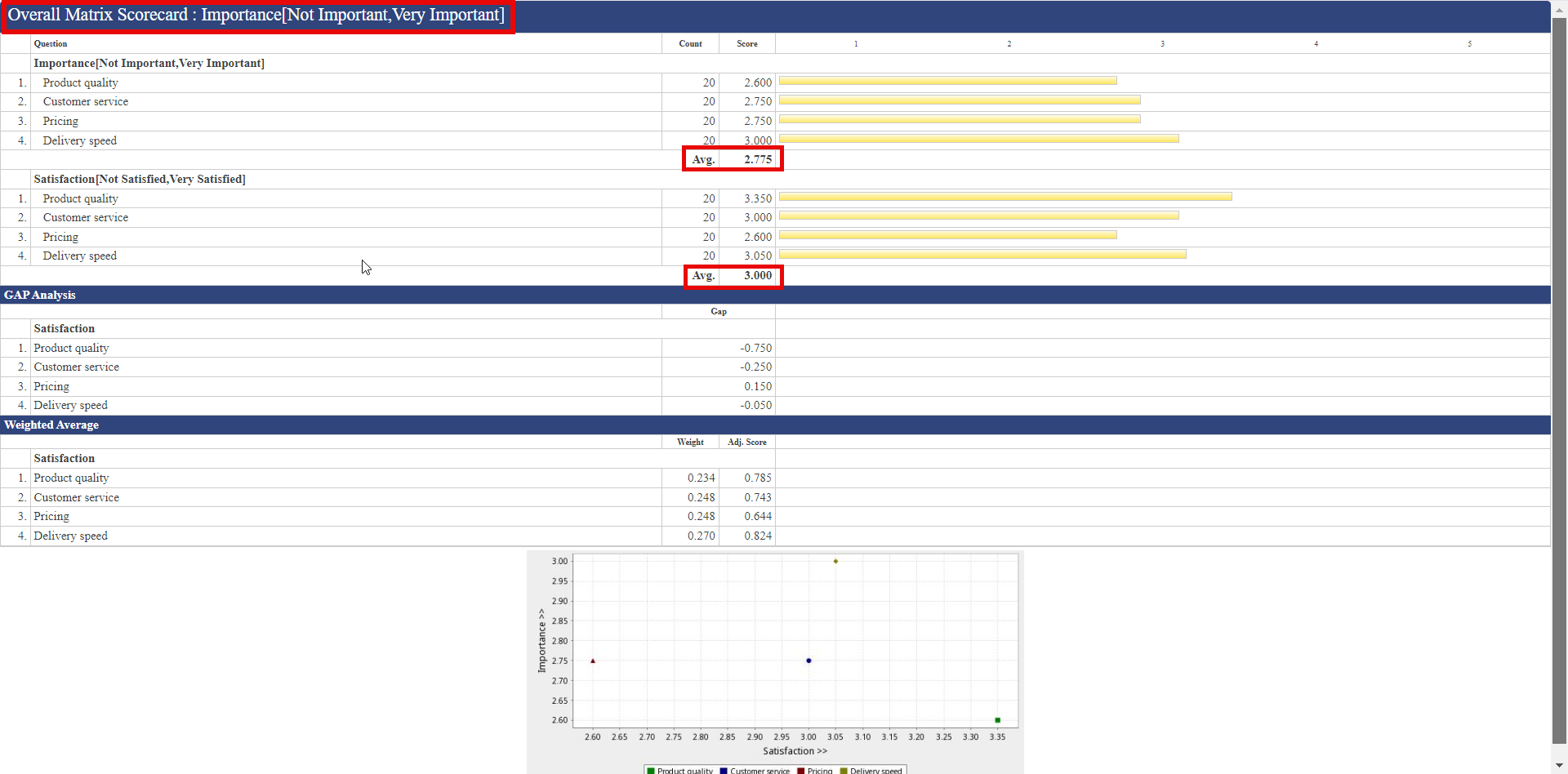Click the Weighted Average section header
This screenshot has height=774, width=1568.
click(x=51, y=425)
